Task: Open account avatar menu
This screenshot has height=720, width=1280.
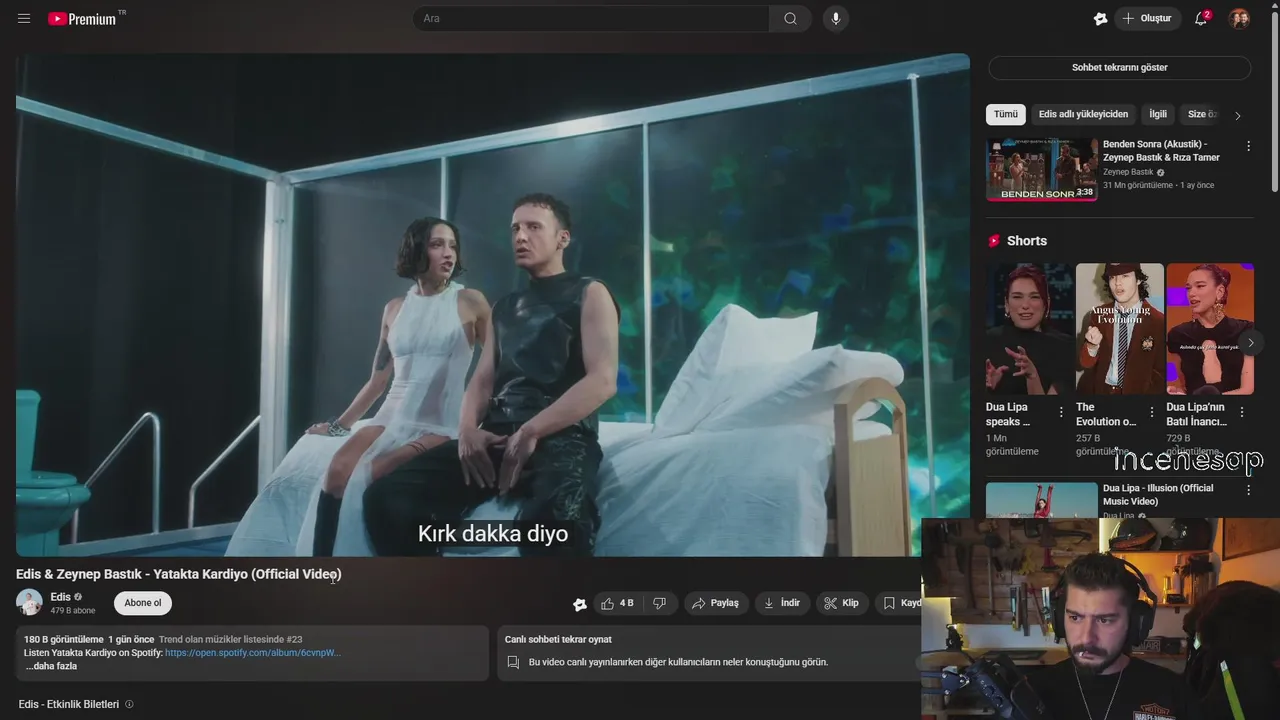Action: pyautogui.click(x=1239, y=18)
